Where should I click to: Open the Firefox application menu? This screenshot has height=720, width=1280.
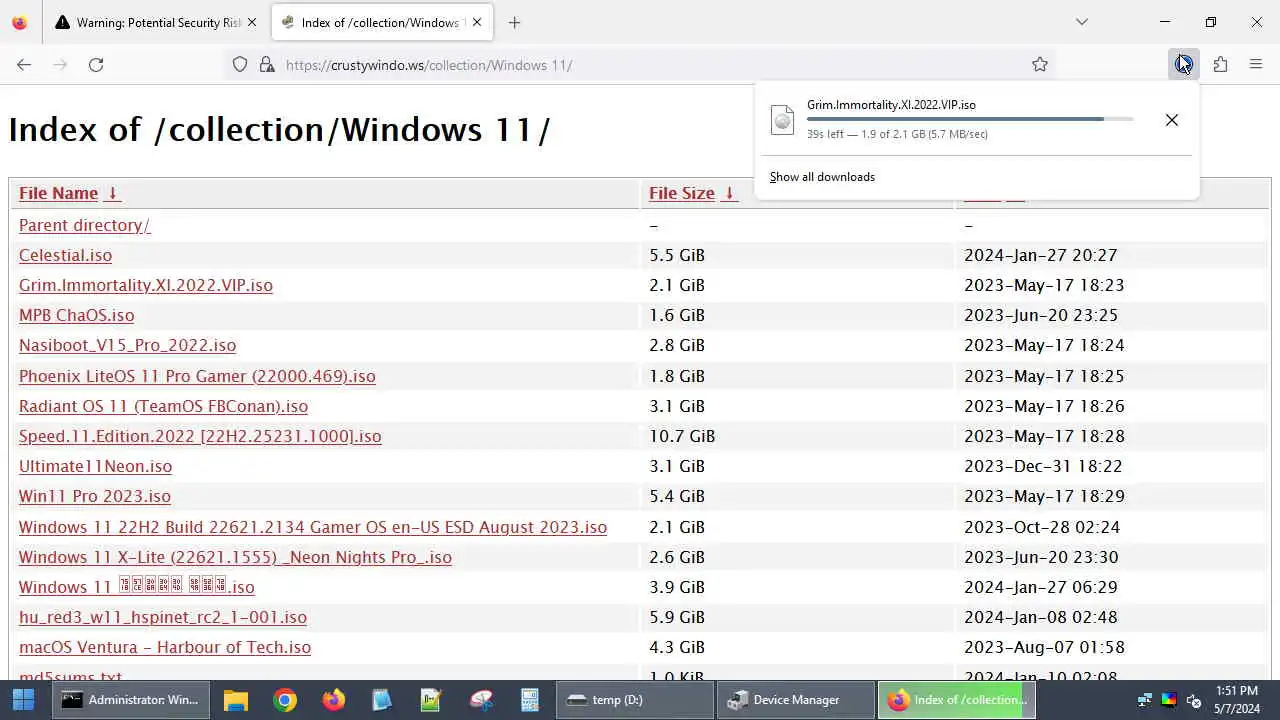1256,64
